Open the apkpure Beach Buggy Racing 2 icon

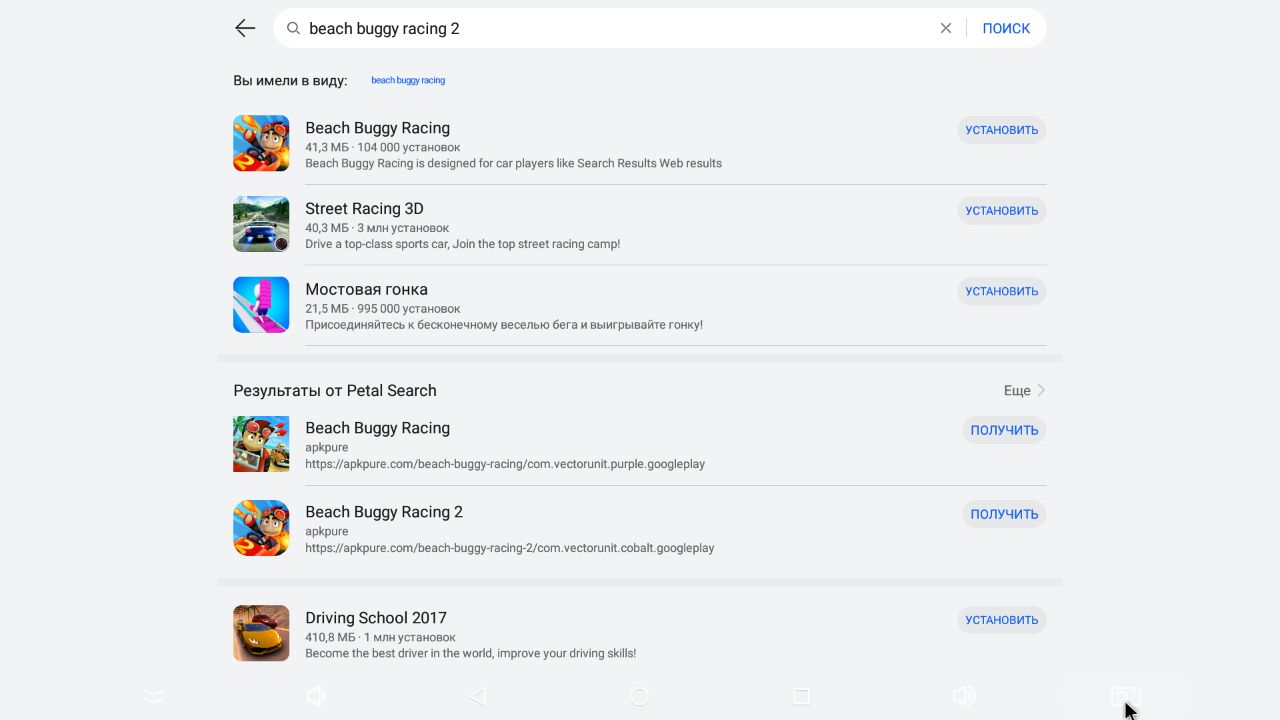point(261,528)
